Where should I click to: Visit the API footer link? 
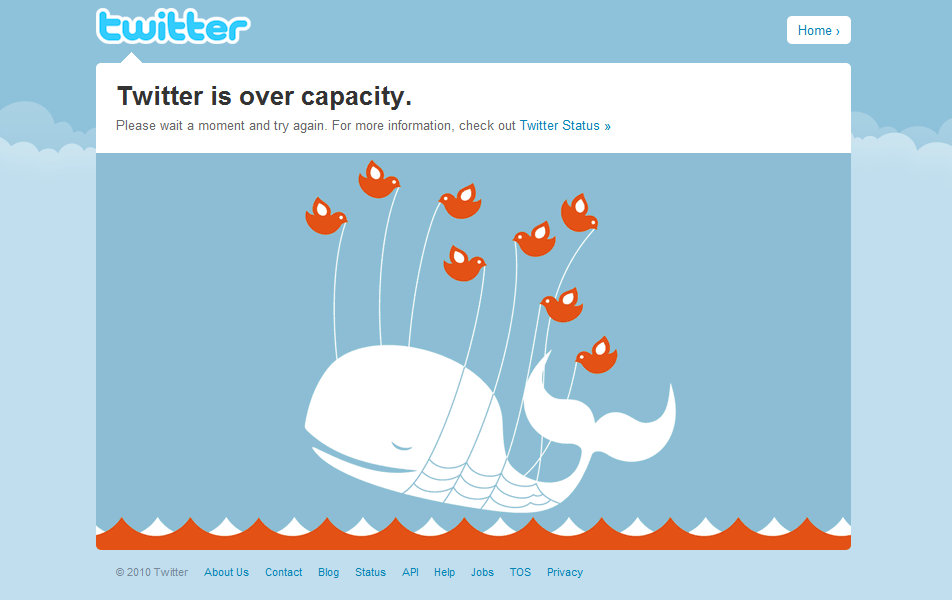[410, 572]
